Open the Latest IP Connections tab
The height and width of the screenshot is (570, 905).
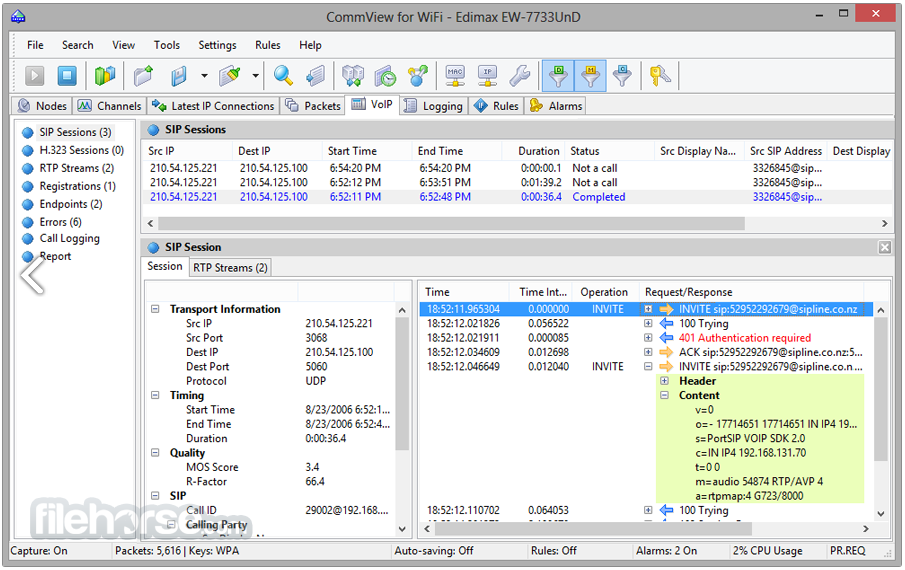pyautogui.click(x=213, y=106)
